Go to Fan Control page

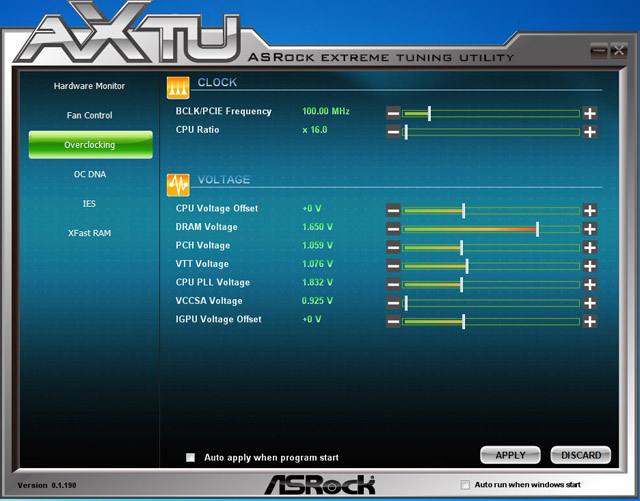(89, 115)
